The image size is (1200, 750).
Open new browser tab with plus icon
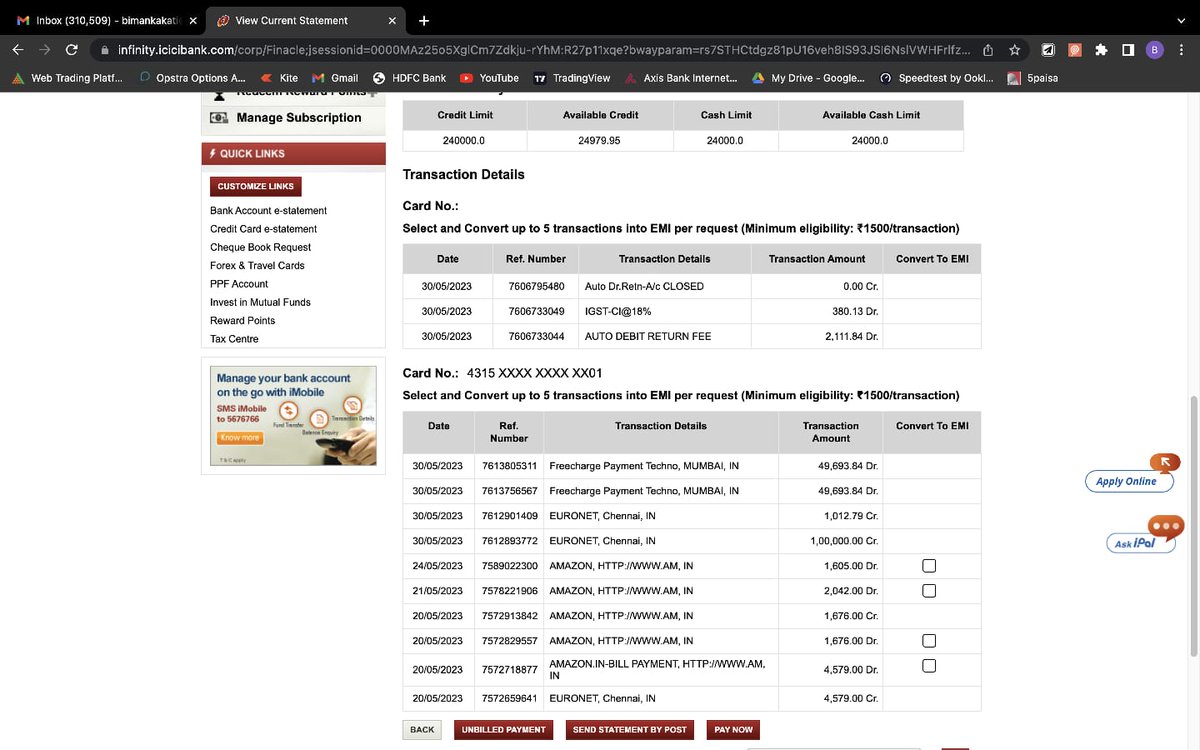[423, 20]
